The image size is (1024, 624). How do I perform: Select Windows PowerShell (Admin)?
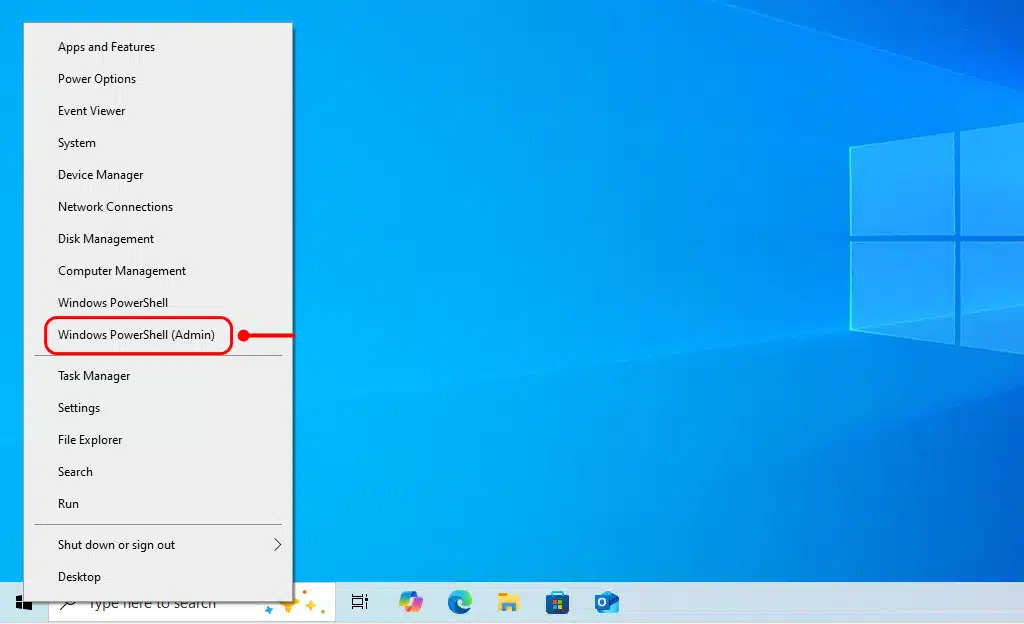[137, 335]
